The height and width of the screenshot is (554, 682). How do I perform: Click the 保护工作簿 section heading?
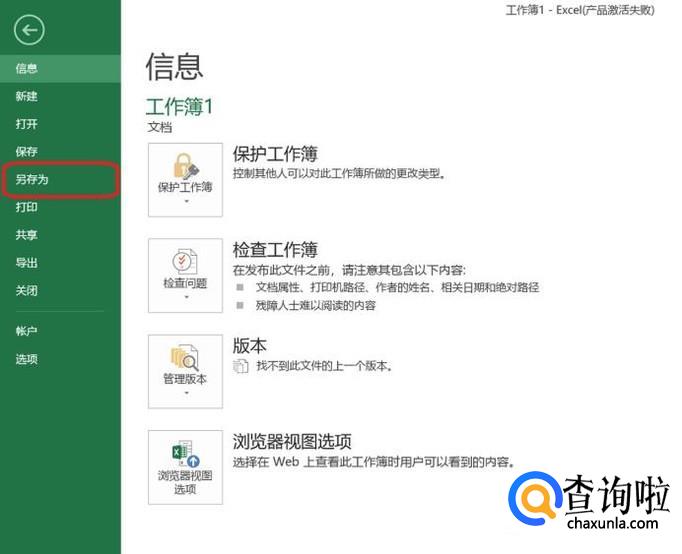point(275,154)
